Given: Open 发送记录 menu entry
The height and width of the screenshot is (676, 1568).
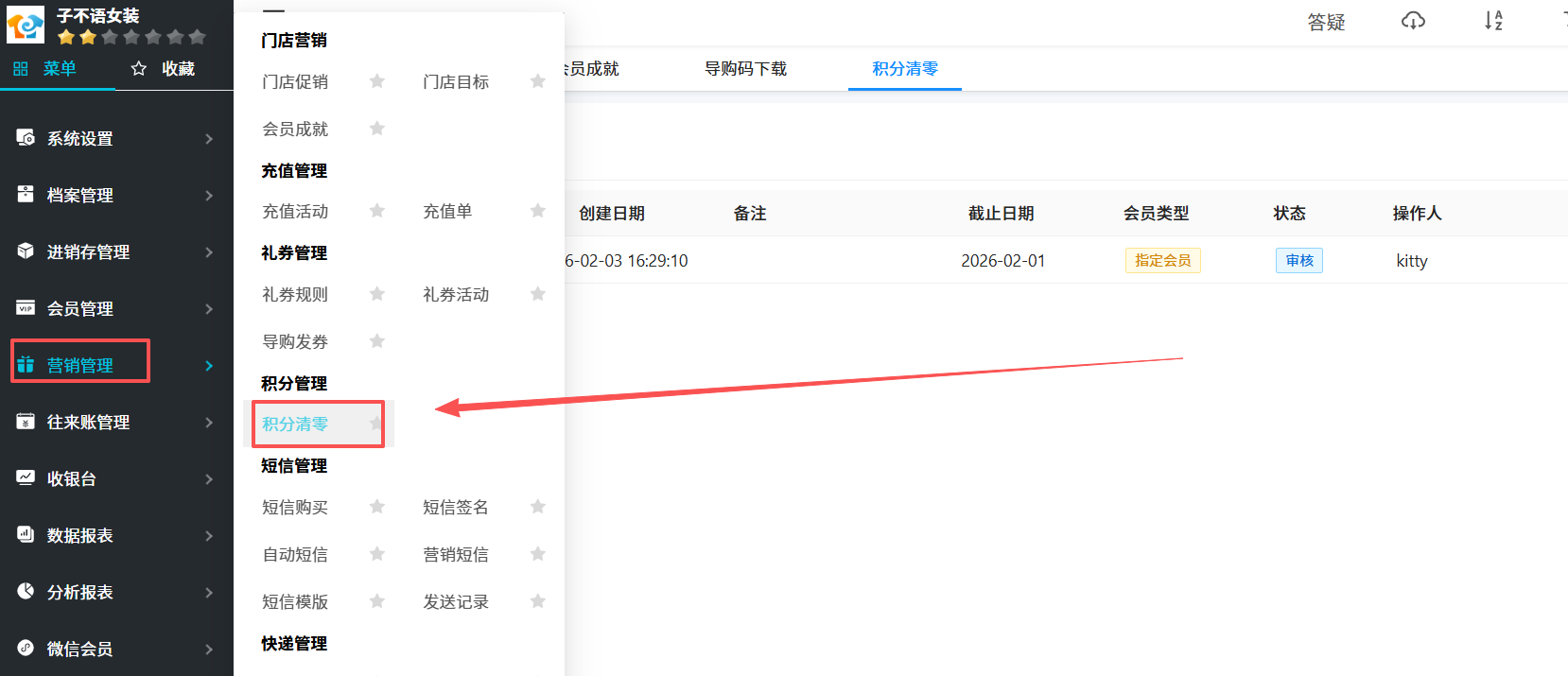Looking at the screenshot, I should (456, 602).
